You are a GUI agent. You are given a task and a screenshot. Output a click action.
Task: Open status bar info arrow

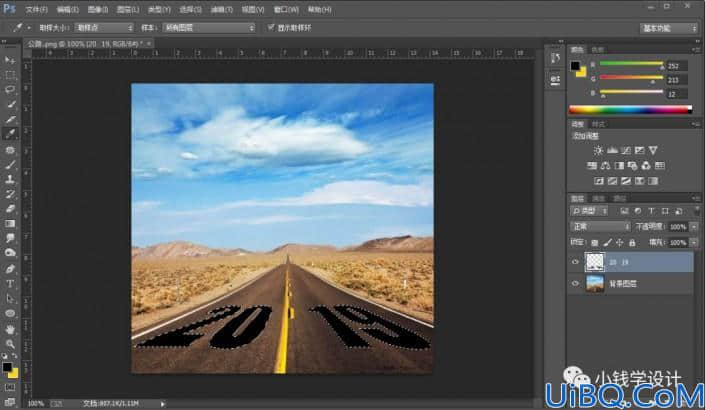(163, 404)
